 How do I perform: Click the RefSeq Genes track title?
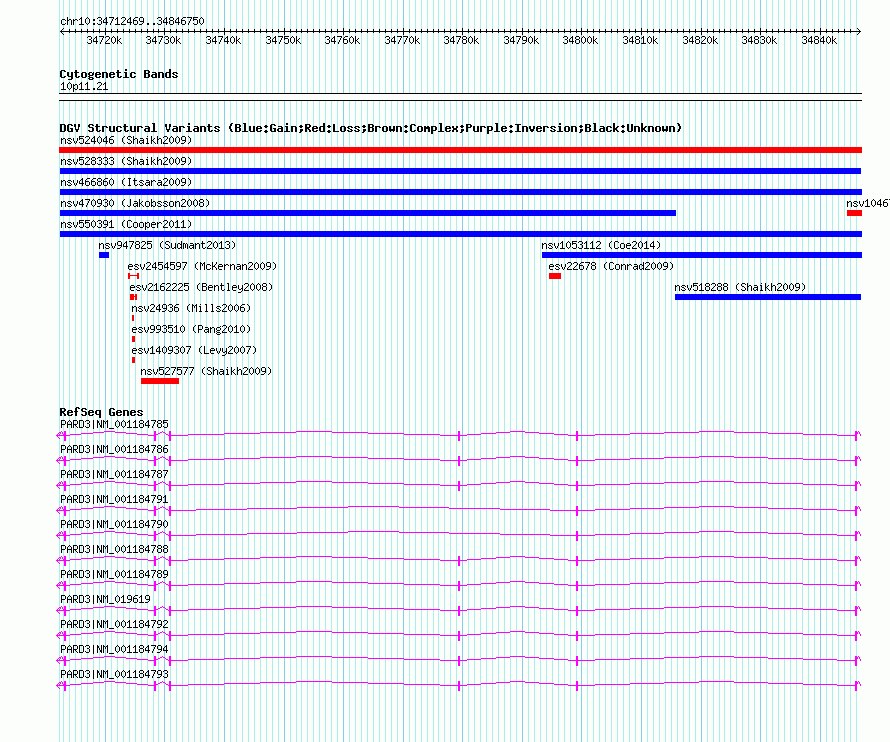tap(101, 412)
